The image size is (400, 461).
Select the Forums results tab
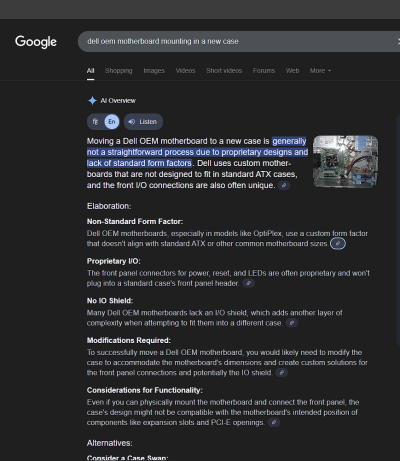pos(264,71)
